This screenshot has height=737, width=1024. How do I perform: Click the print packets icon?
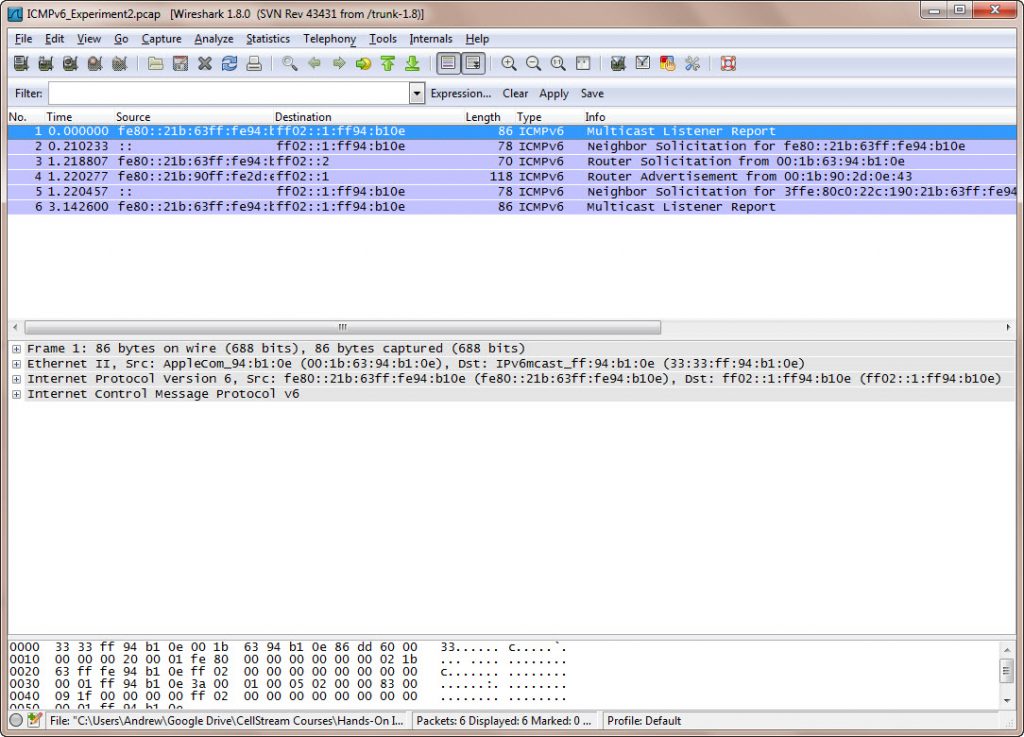(x=254, y=64)
